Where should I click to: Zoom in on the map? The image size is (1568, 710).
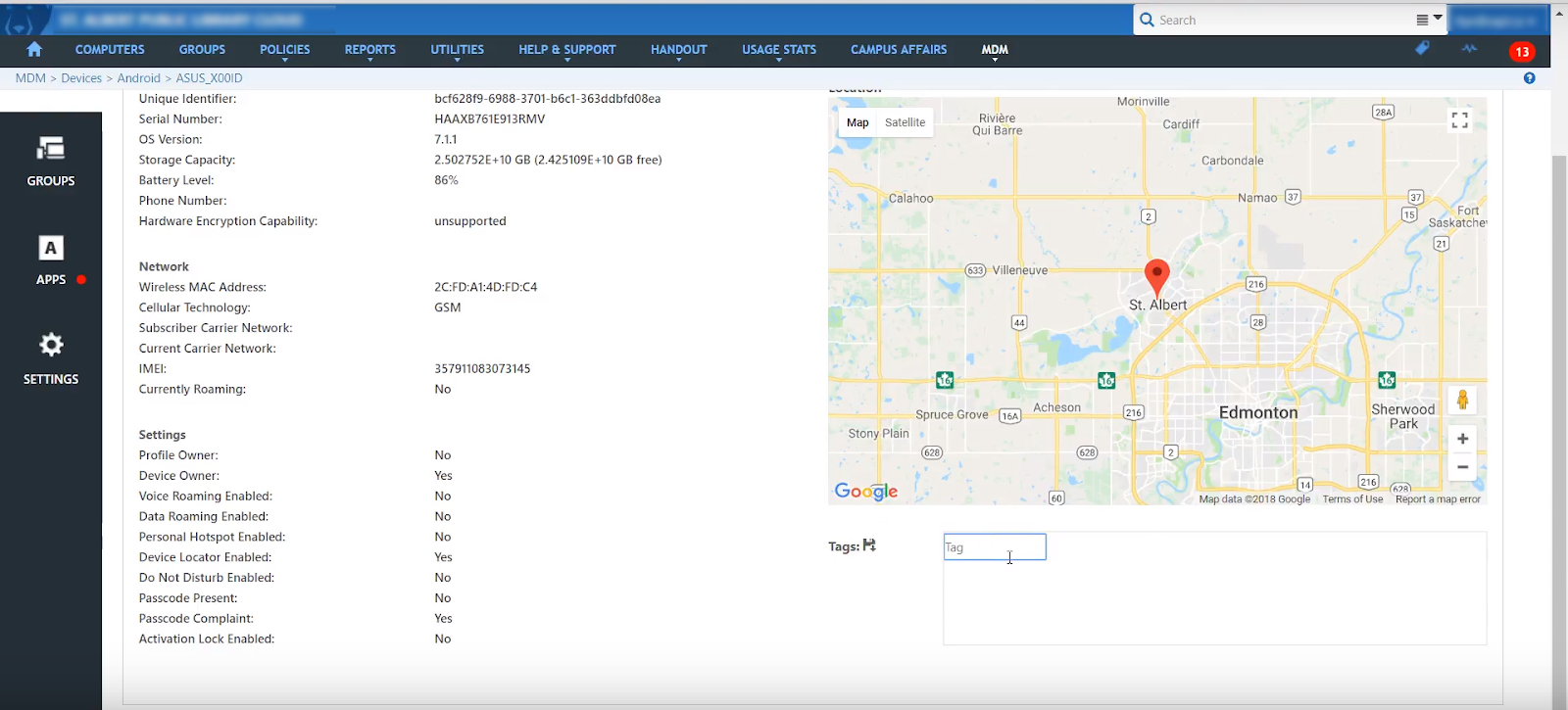(x=1462, y=439)
